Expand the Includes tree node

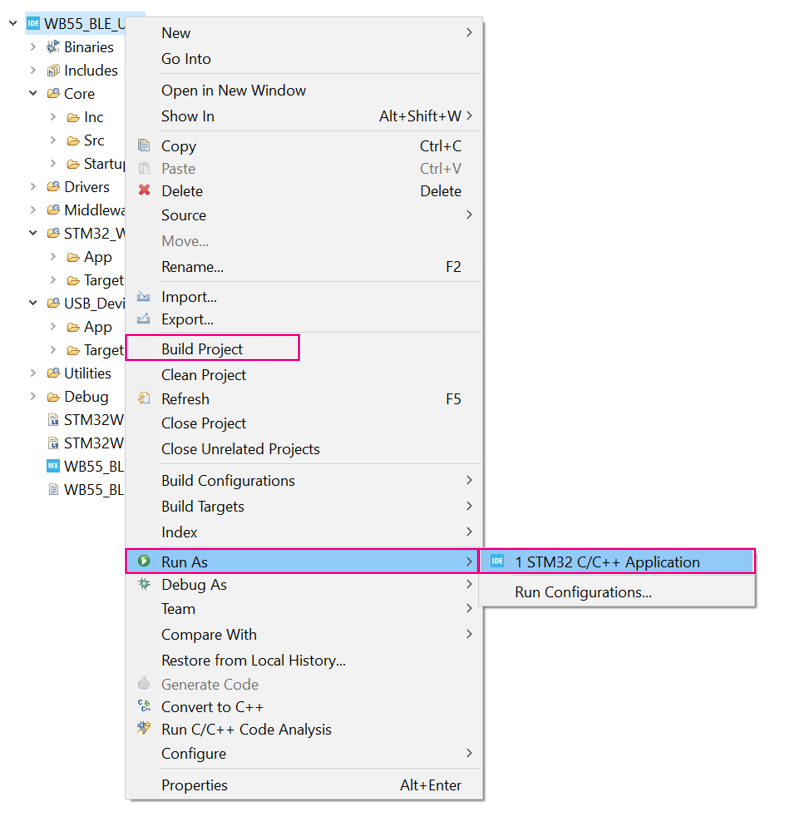click(x=33, y=71)
